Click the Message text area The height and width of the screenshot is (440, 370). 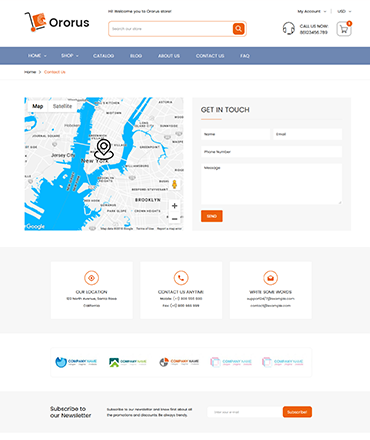(271, 184)
